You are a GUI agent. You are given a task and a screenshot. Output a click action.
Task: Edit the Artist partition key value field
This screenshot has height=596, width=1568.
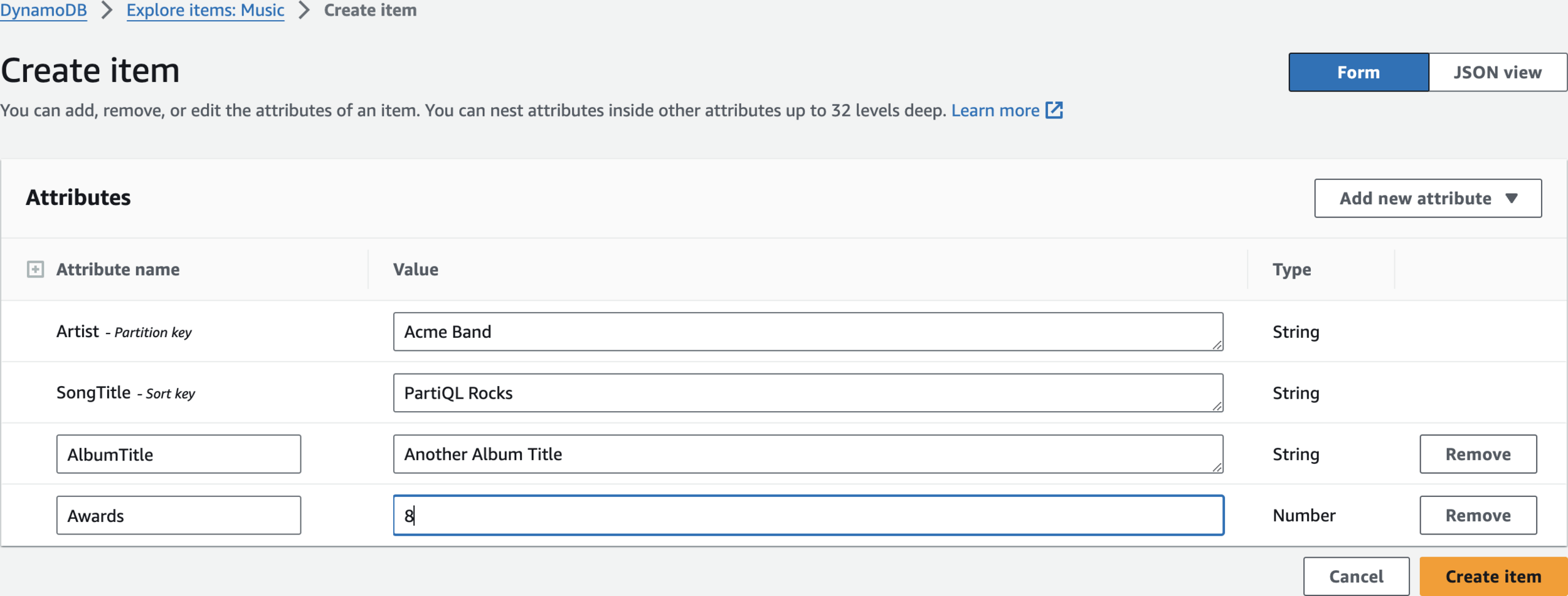pyautogui.click(x=808, y=332)
